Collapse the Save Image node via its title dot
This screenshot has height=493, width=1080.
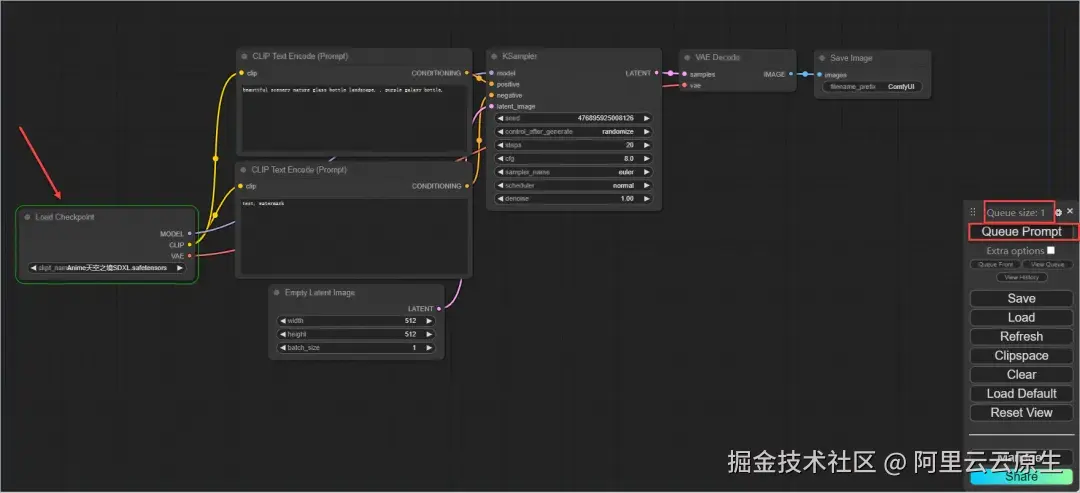822,59
